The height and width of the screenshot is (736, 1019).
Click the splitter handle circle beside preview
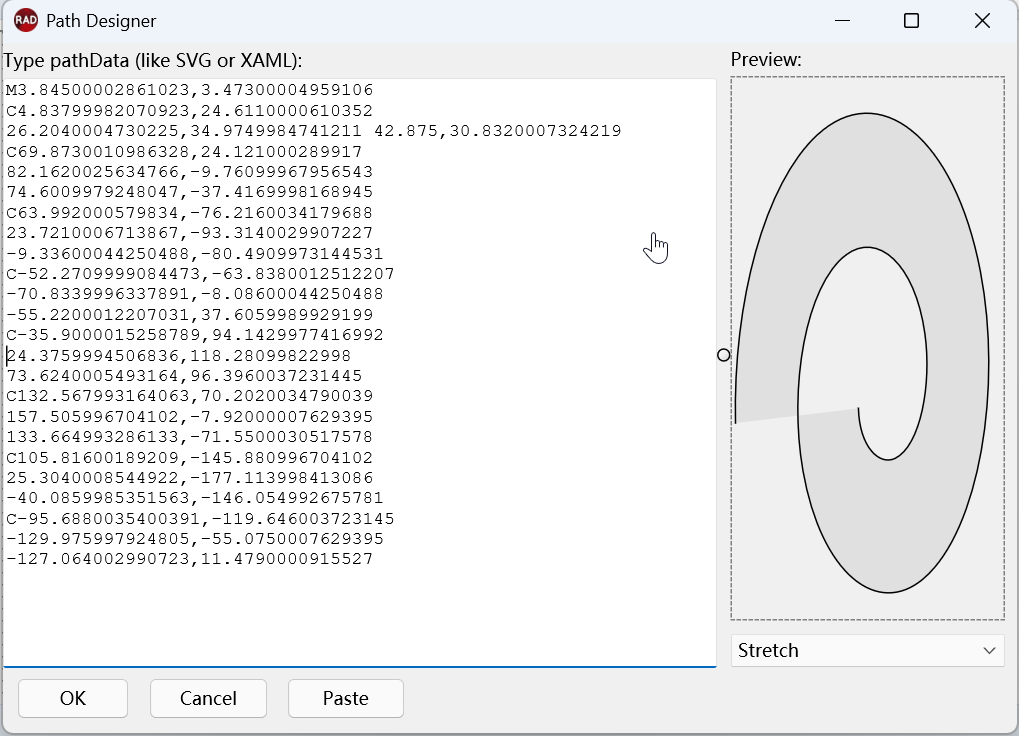click(x=723, y=355)
